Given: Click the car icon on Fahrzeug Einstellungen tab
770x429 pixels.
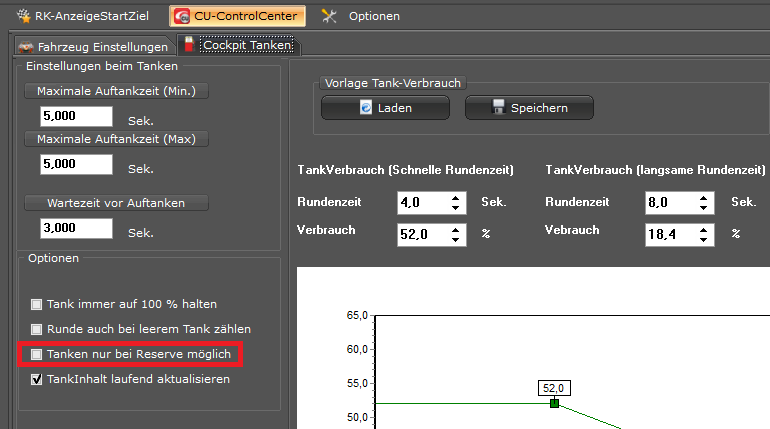Looking at the screenshot, I should point(26,47).
